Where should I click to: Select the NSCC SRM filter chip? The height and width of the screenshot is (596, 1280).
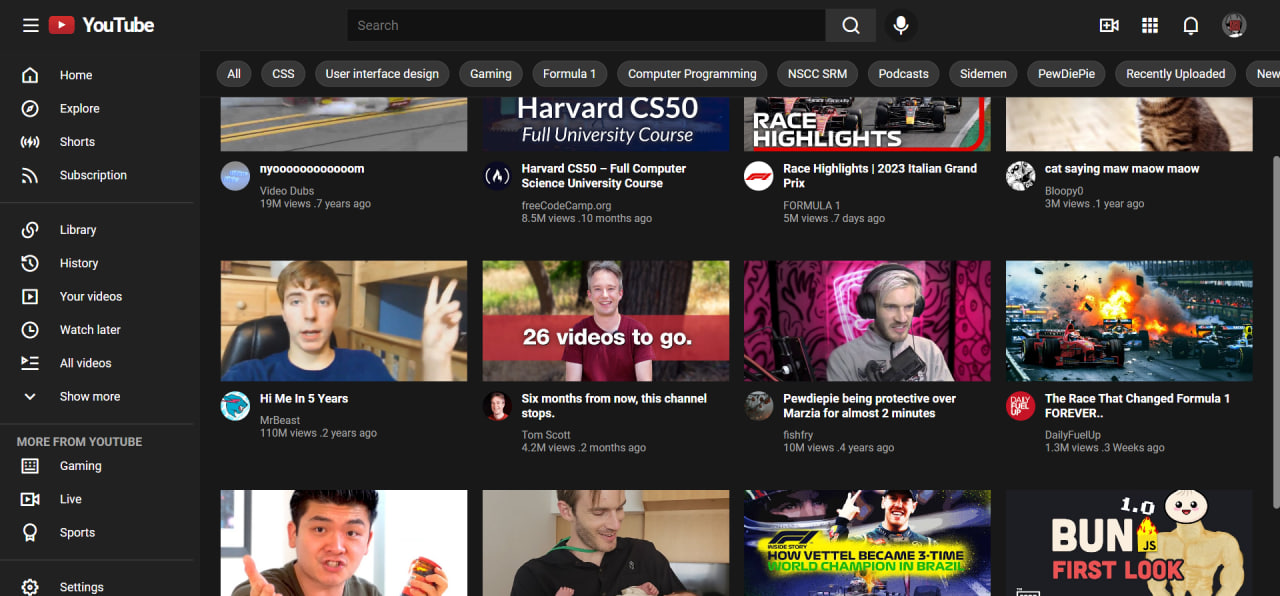[x=817, y=74]
